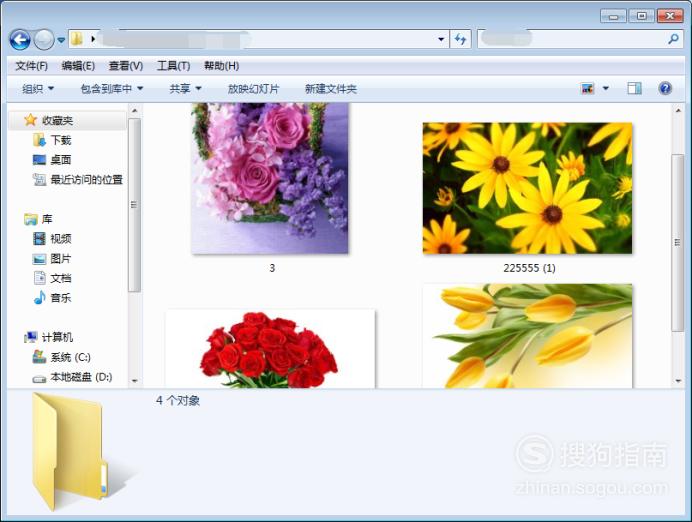The width and height of the screenshot is (692, 522).
Task: Select 音乐 library
Action: (x=61, y=298)
